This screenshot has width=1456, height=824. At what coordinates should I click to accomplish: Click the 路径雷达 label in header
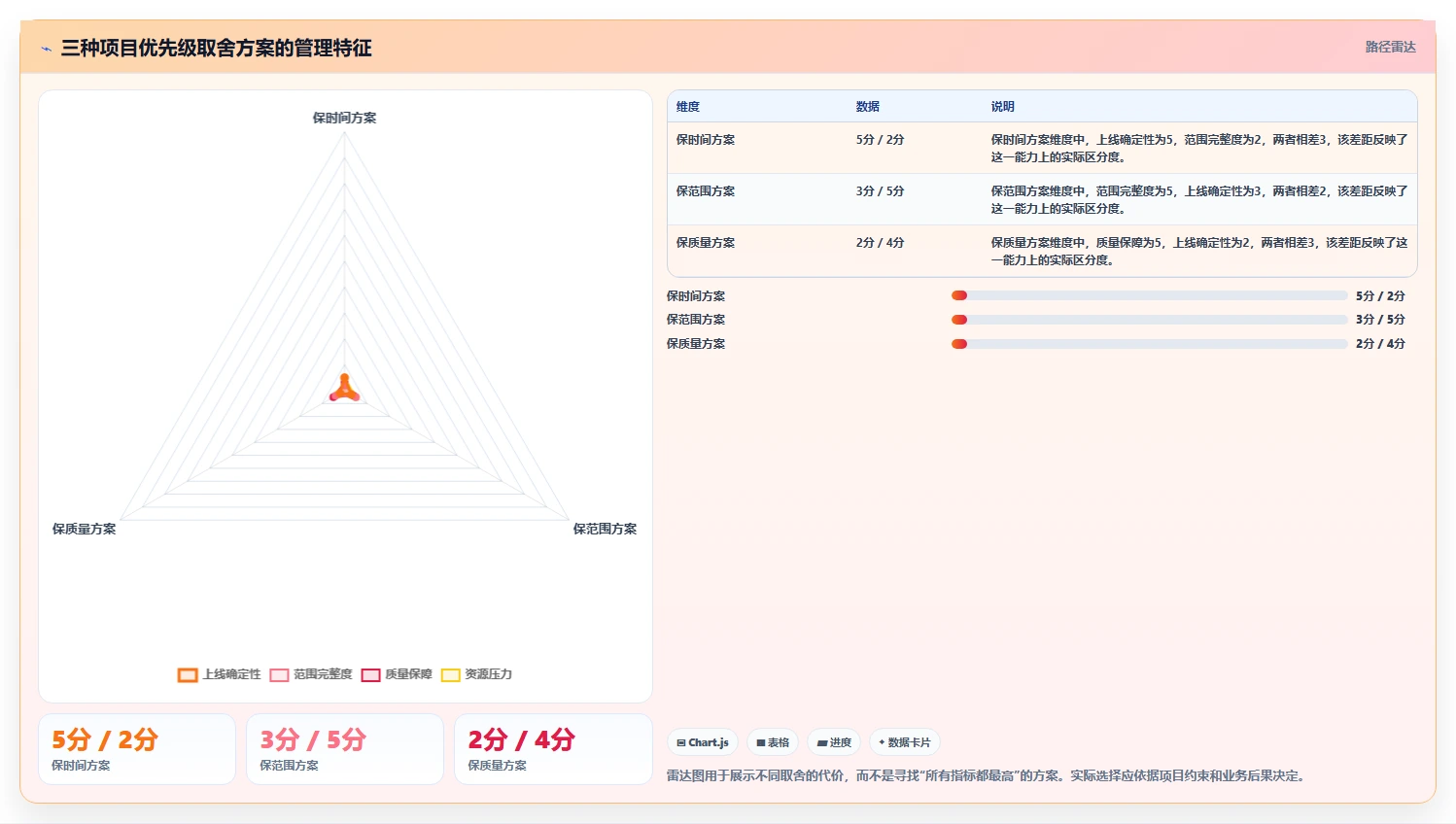click(1390, 47)
